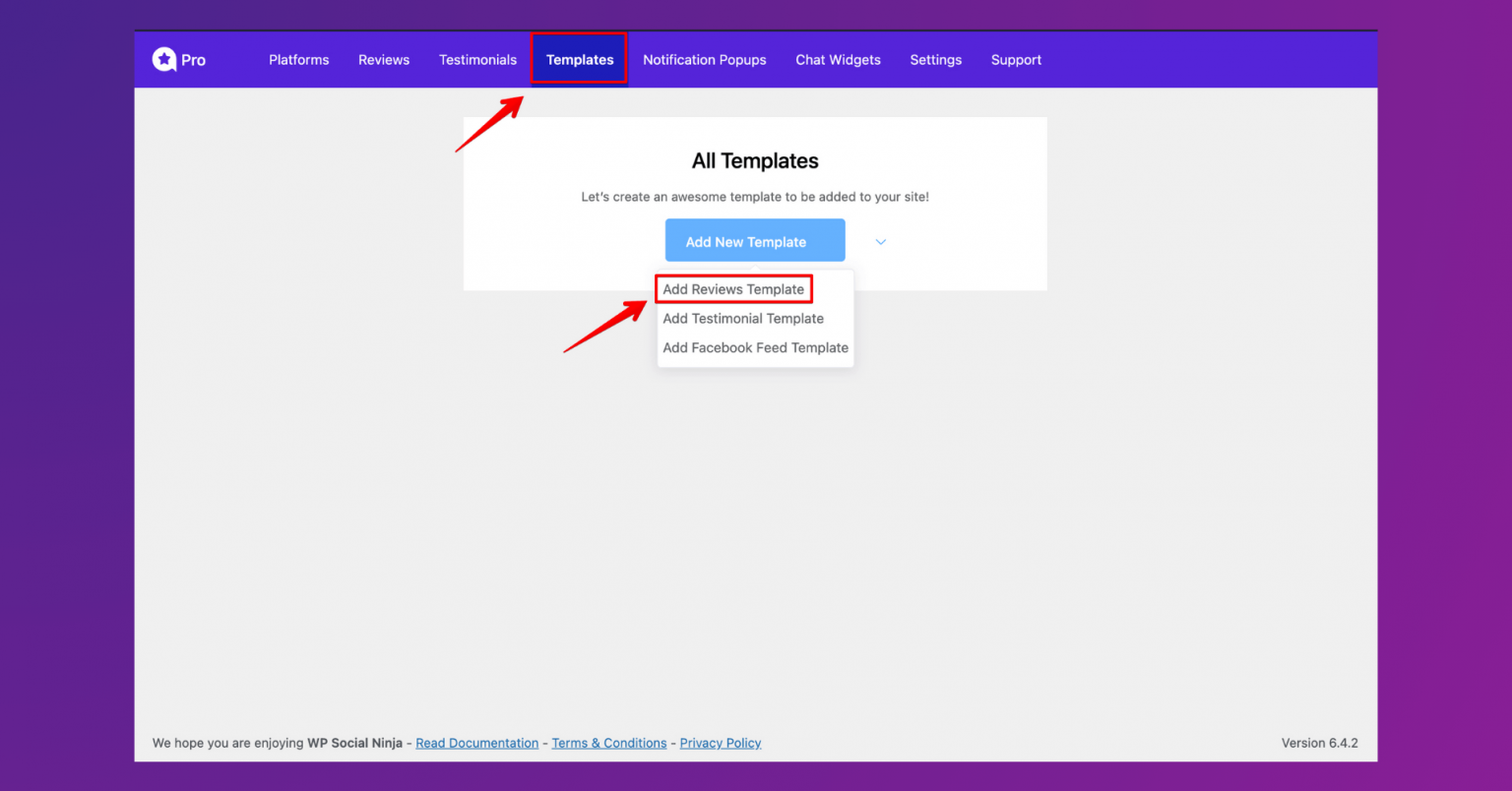The image size is (1512, 791).
Task: View the Terms & Conditions page
Action: tap(608, 743)
